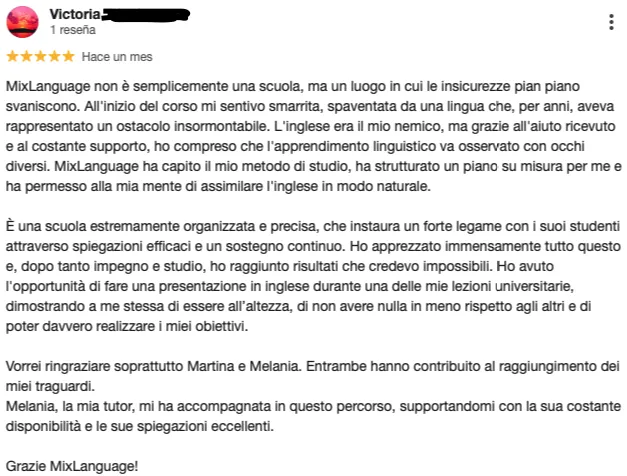Open reviewer Victoria's profile name link
This screenshot has width=627, height=476.
[x=75, y=14]
